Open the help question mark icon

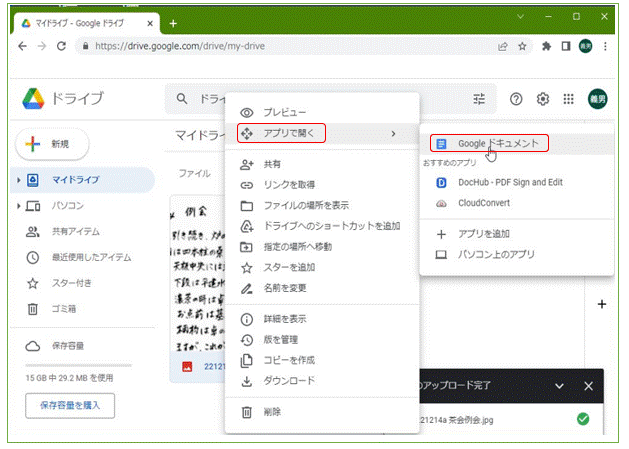[517, 99]
